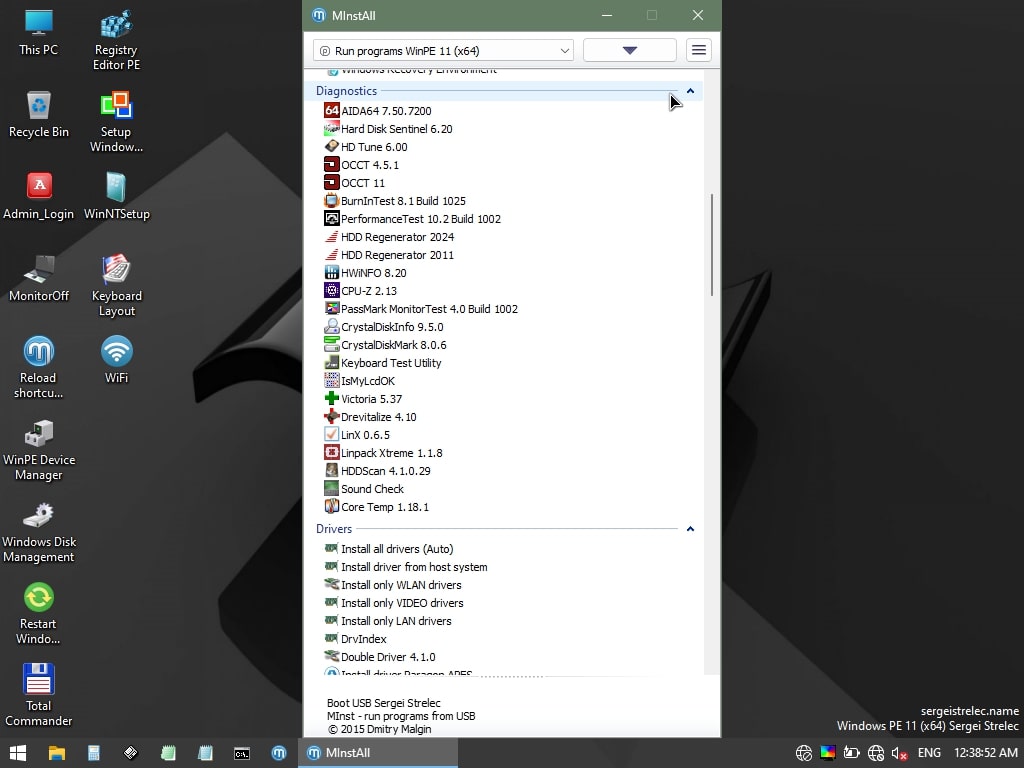
Task: Select the Reload shortcuts desktop icon
Action: 39,368
